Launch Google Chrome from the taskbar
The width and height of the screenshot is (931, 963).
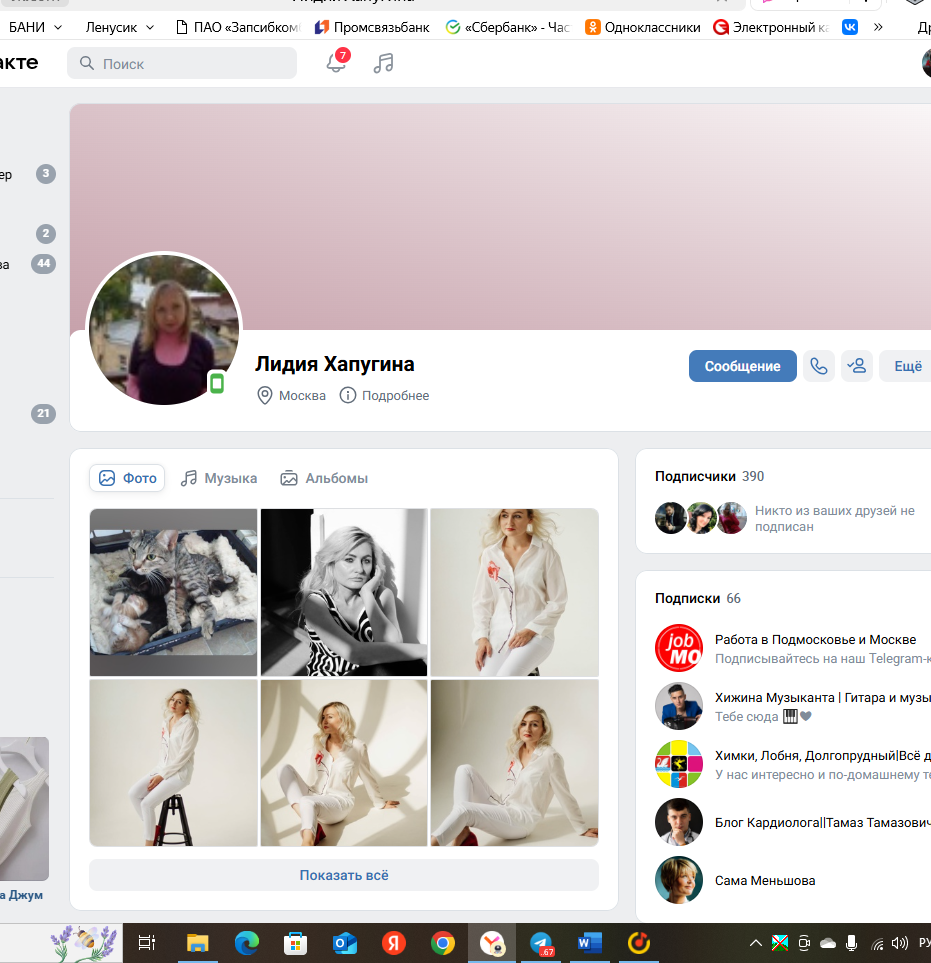(x=443, y=943)
